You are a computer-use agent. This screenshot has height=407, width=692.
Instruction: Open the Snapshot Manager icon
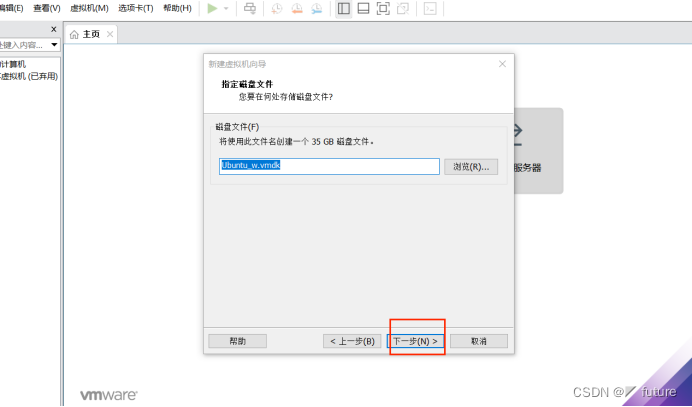(317, 8)
